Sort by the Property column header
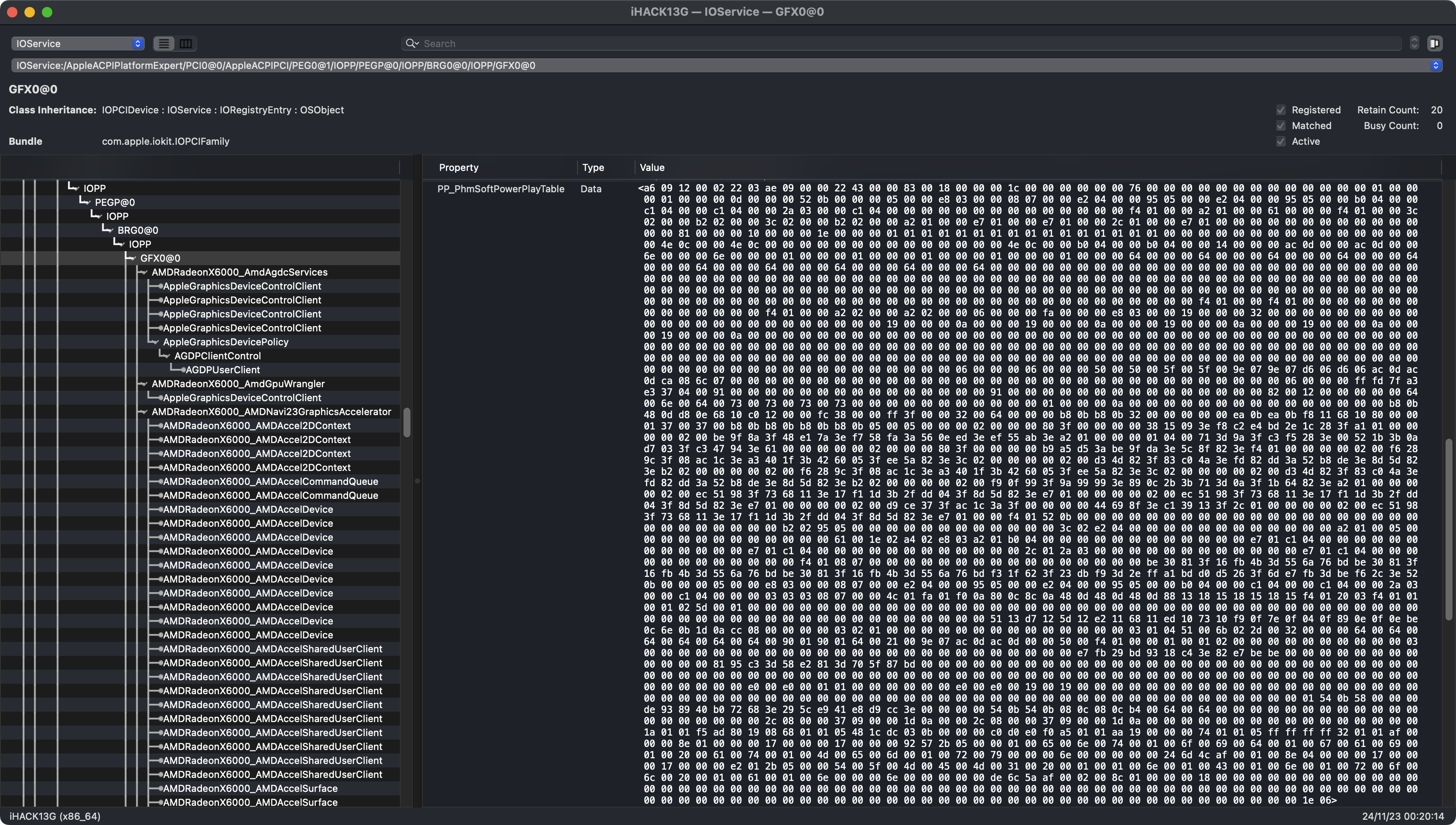 click(x=458, y=168)
